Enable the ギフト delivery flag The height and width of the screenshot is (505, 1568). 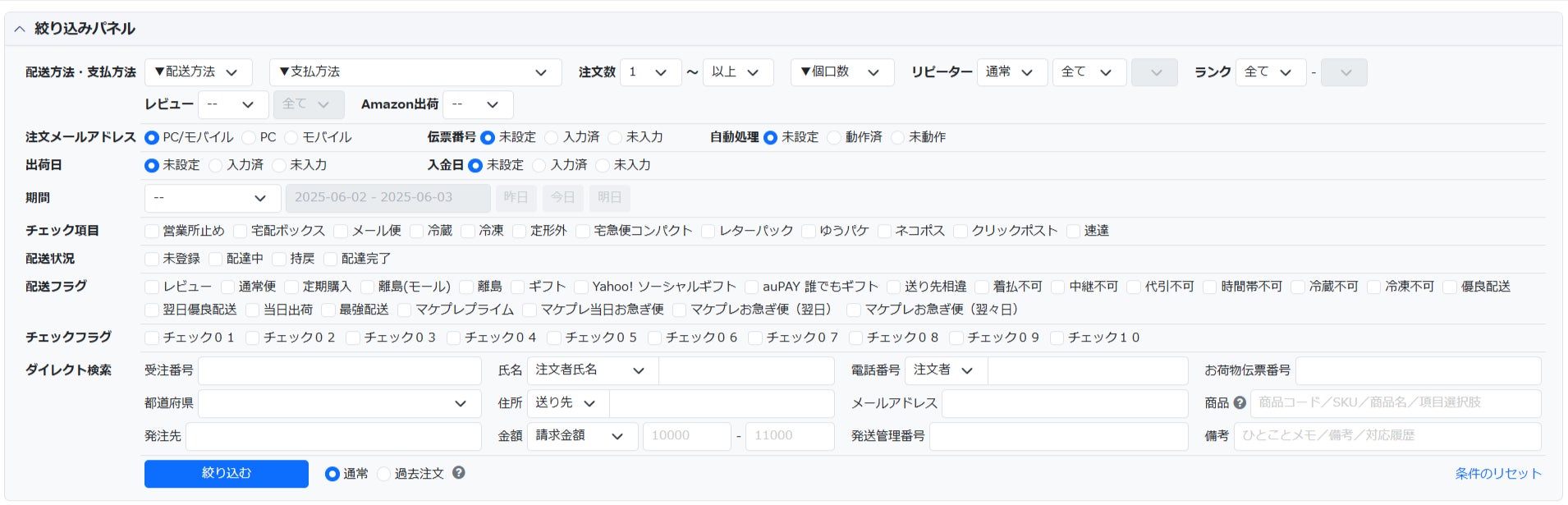coord(518,287)
